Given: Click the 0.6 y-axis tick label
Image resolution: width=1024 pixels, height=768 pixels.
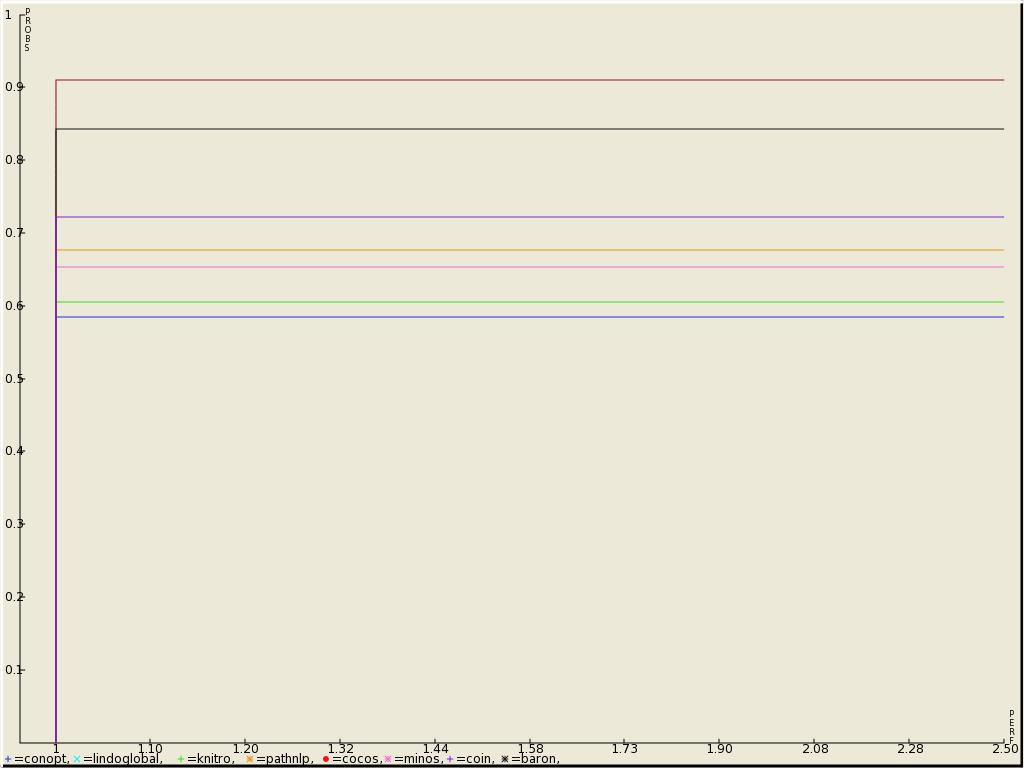Looking at the screenshot, I should [x=13, y=306].
